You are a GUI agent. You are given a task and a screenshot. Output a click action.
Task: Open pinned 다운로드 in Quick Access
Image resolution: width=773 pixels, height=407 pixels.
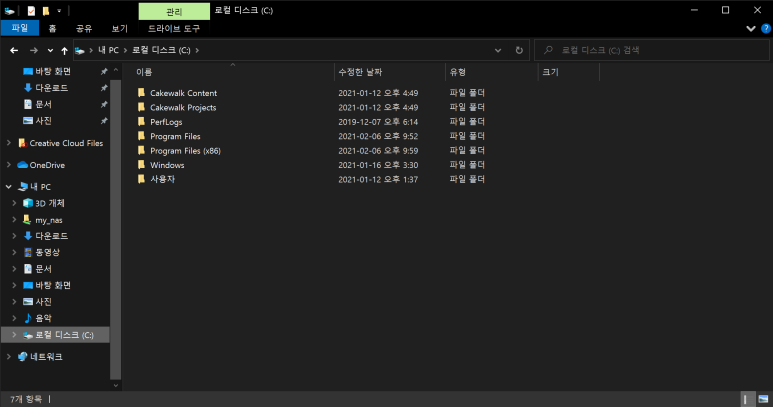pos(51,88)
